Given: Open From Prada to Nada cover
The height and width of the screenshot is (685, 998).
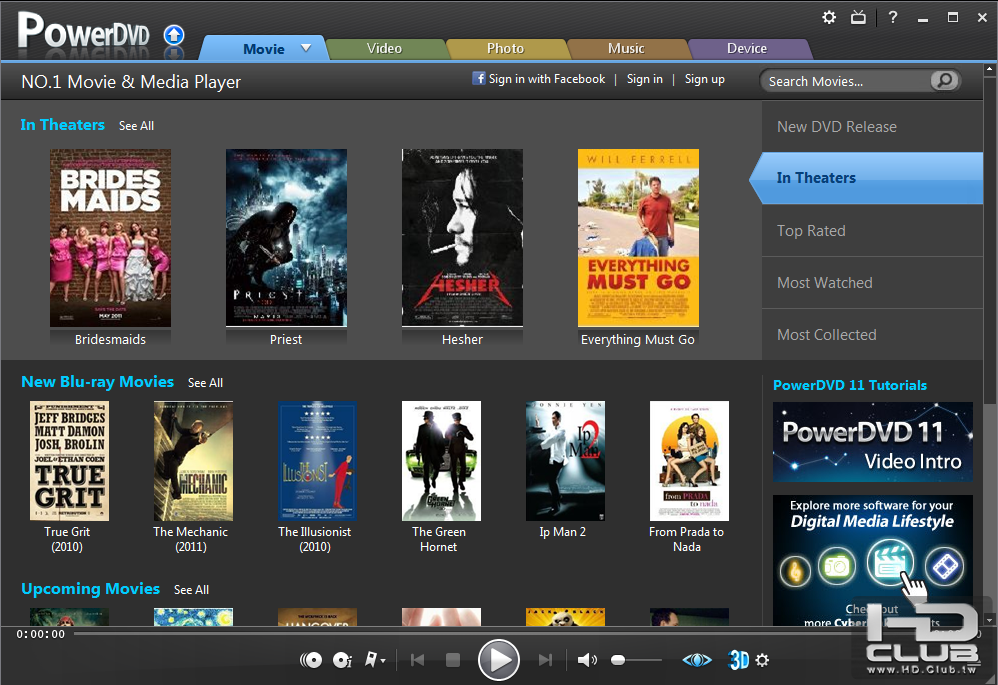Looking at the screenshot, I should coord(689,461).
